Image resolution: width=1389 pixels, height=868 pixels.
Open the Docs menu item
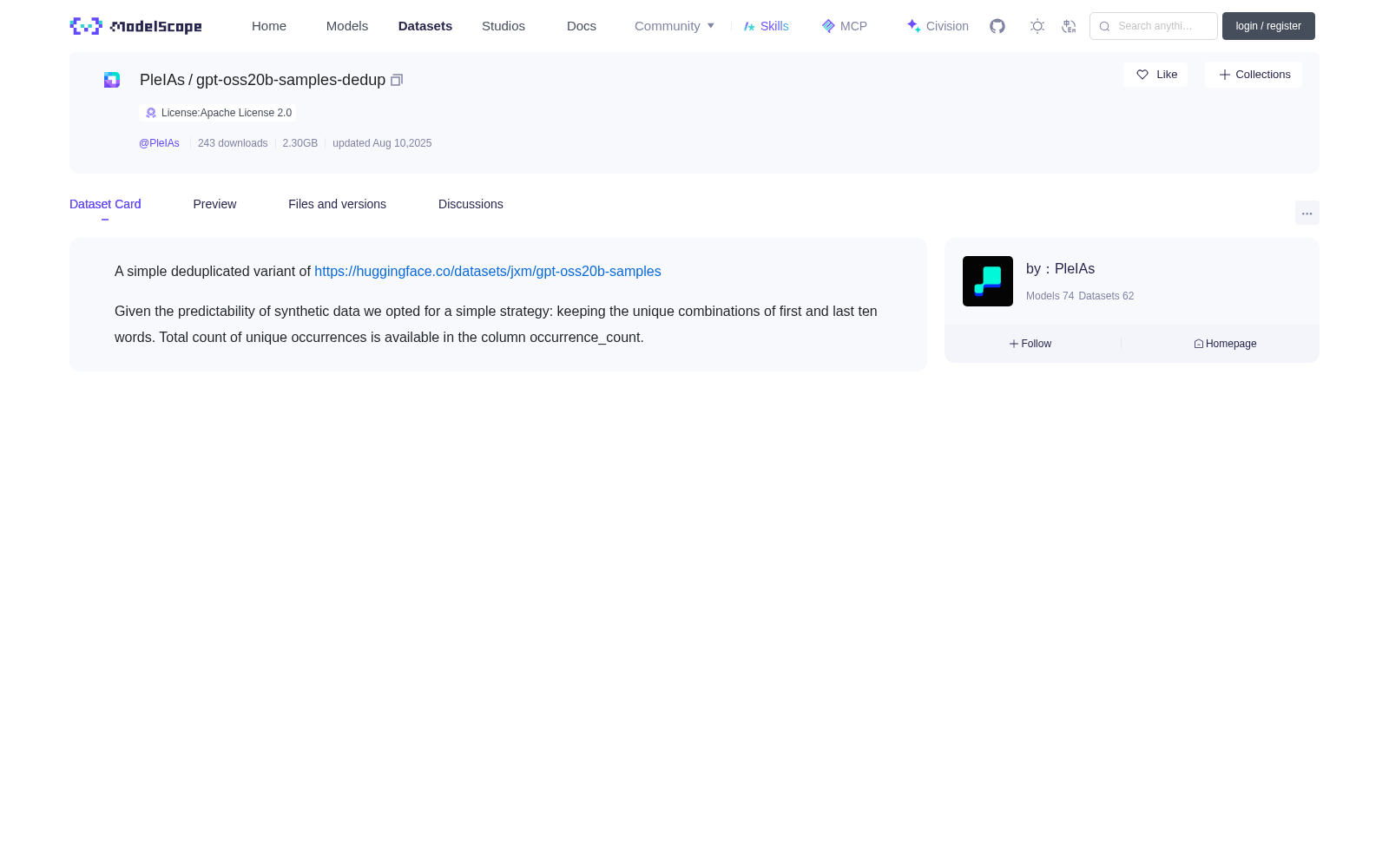(582, 26)
